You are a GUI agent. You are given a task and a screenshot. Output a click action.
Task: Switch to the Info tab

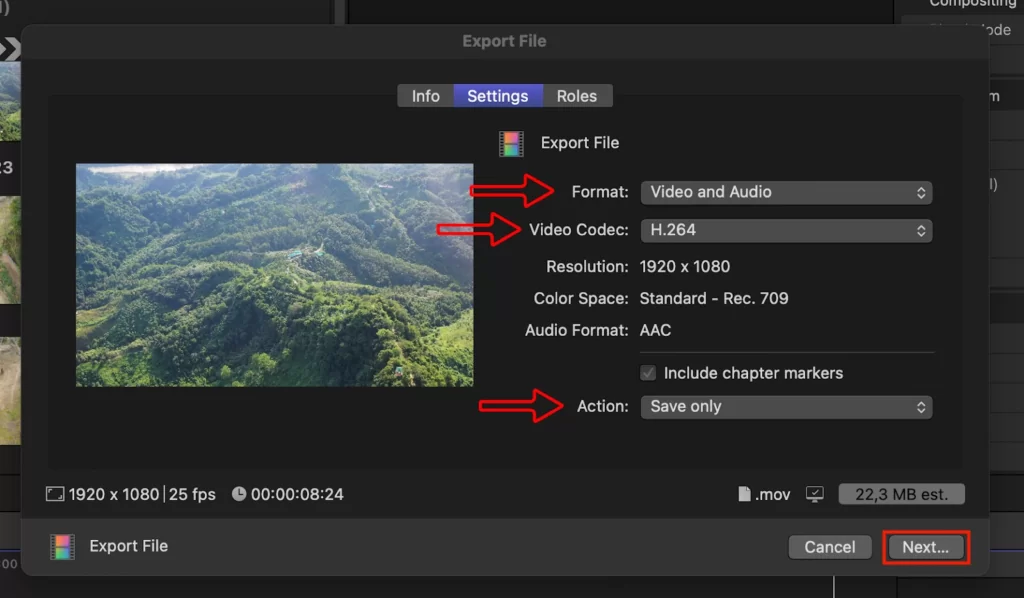[426, 96]
